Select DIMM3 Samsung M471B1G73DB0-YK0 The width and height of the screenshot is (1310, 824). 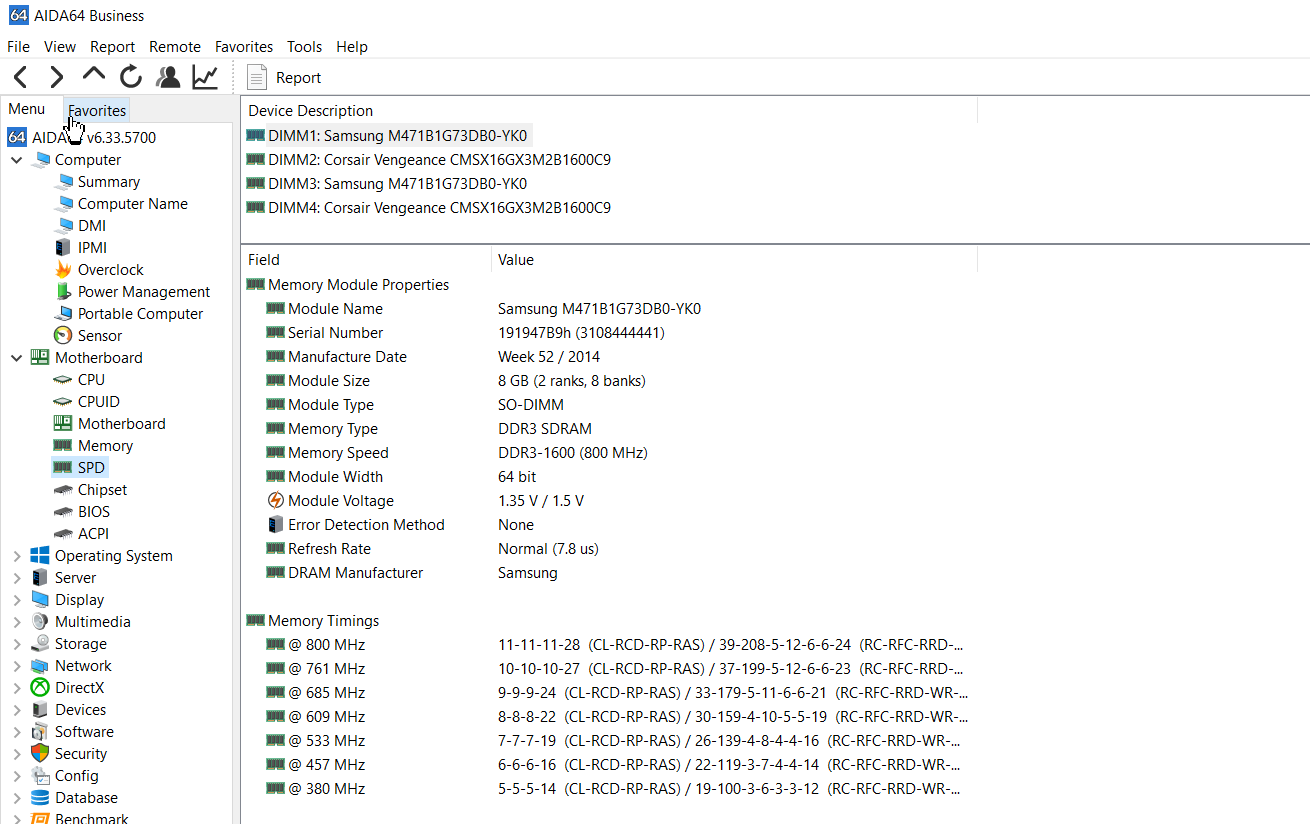(x=397, y=183)
